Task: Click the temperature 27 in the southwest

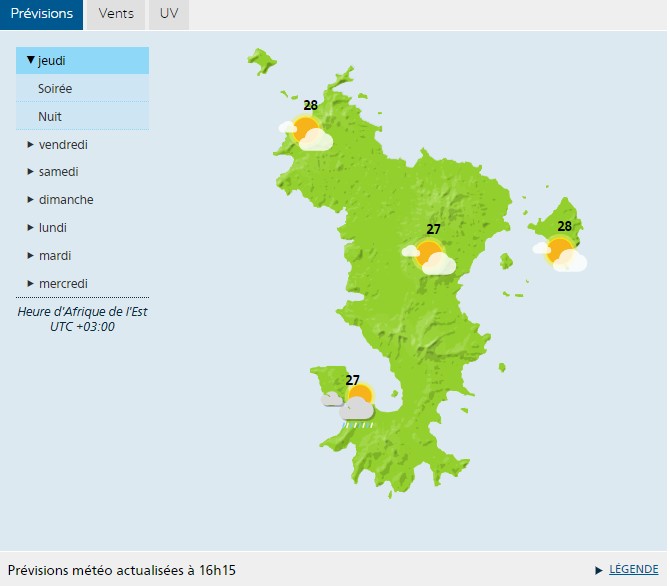Action: point(353,380)
